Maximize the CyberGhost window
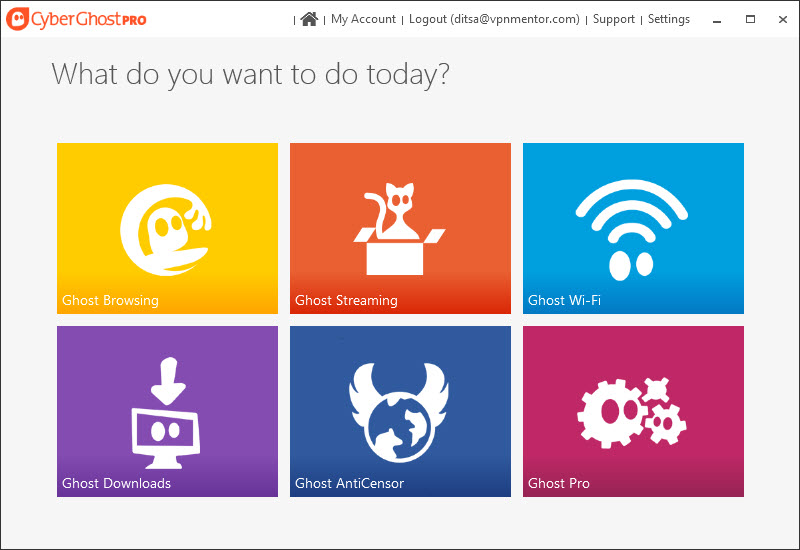800x550 pixels. point(750,19)
